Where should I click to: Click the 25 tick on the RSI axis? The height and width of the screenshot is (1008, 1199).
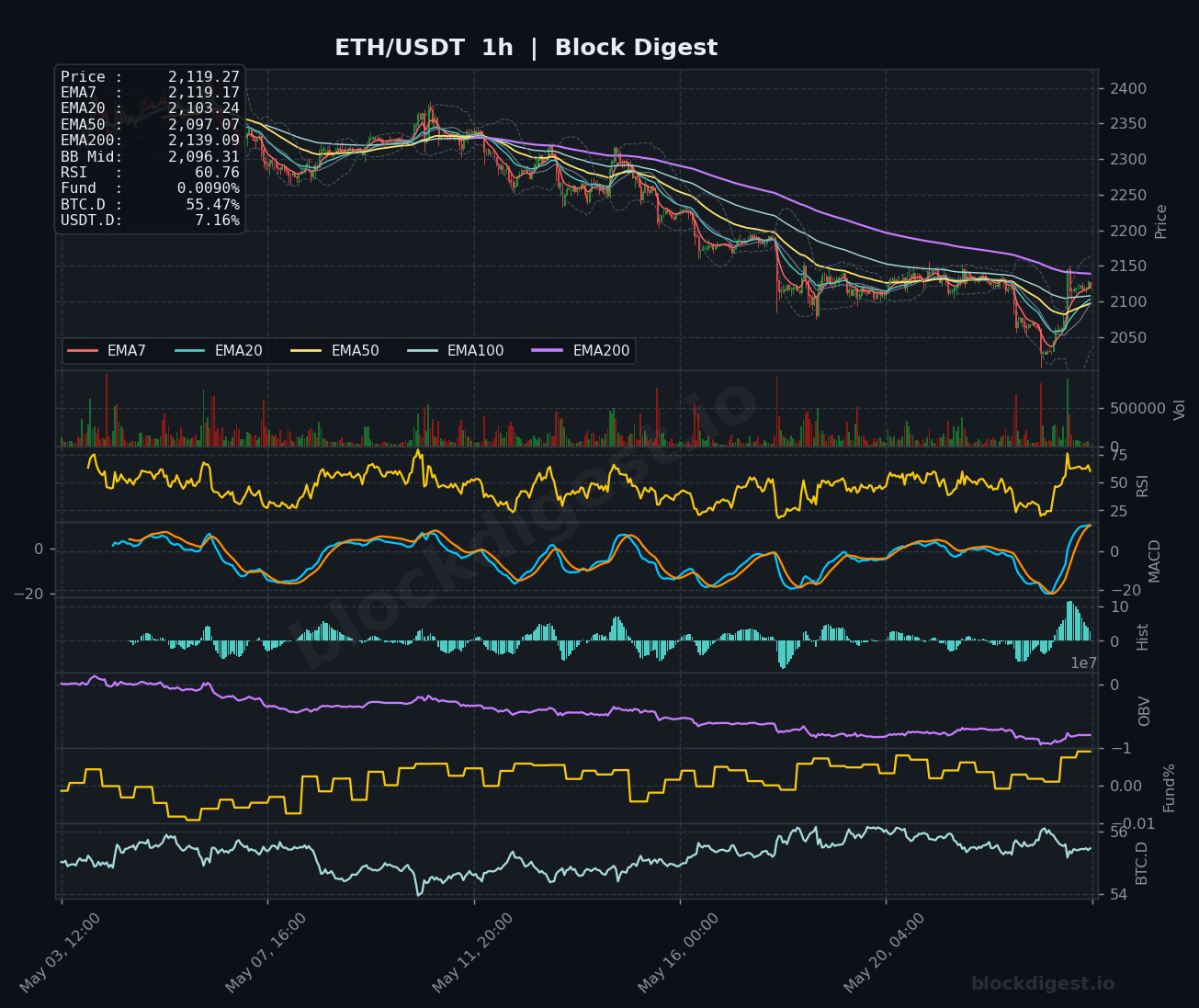point(1118,511)
